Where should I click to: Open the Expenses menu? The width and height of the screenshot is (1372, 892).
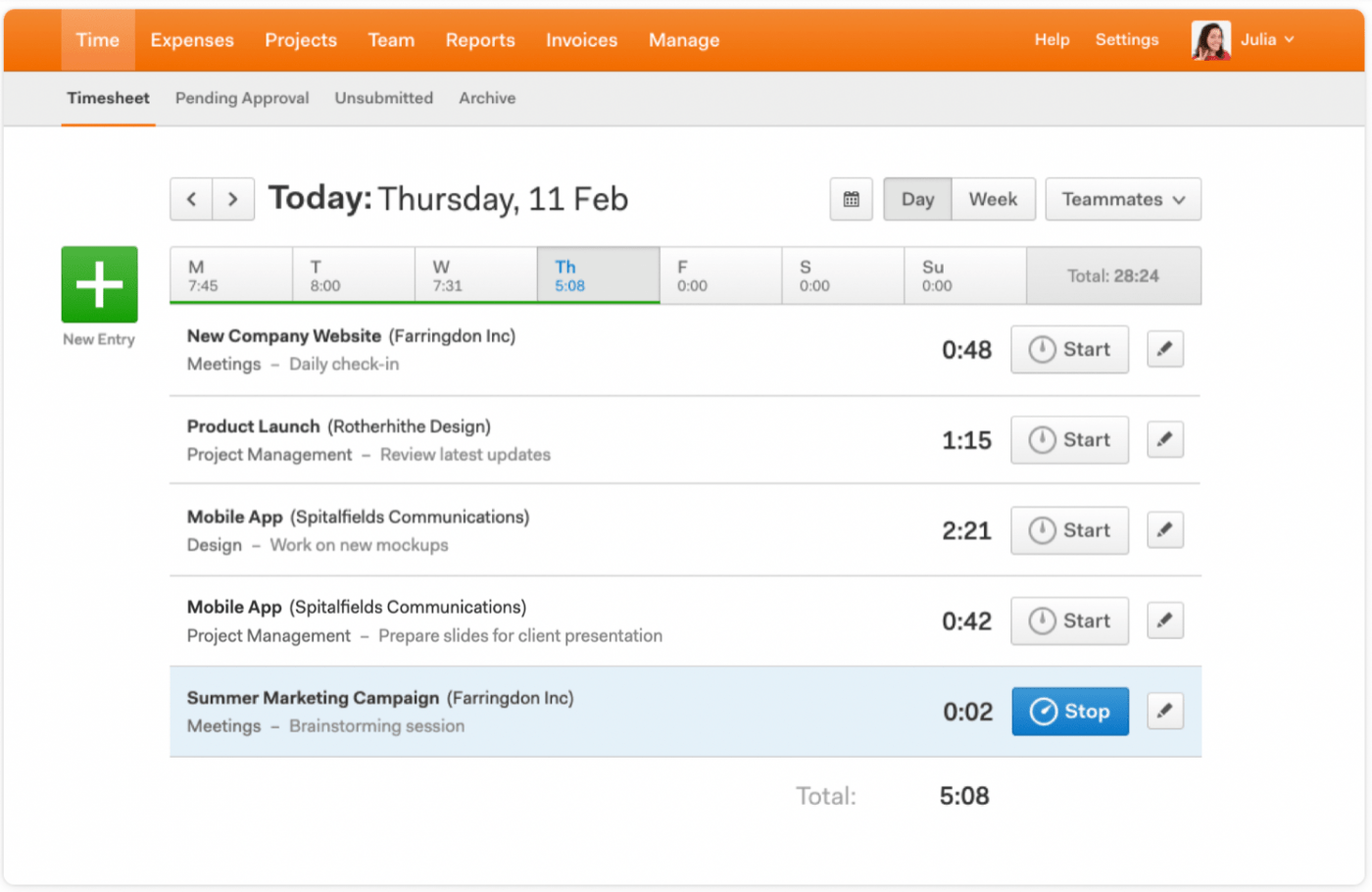192,40
